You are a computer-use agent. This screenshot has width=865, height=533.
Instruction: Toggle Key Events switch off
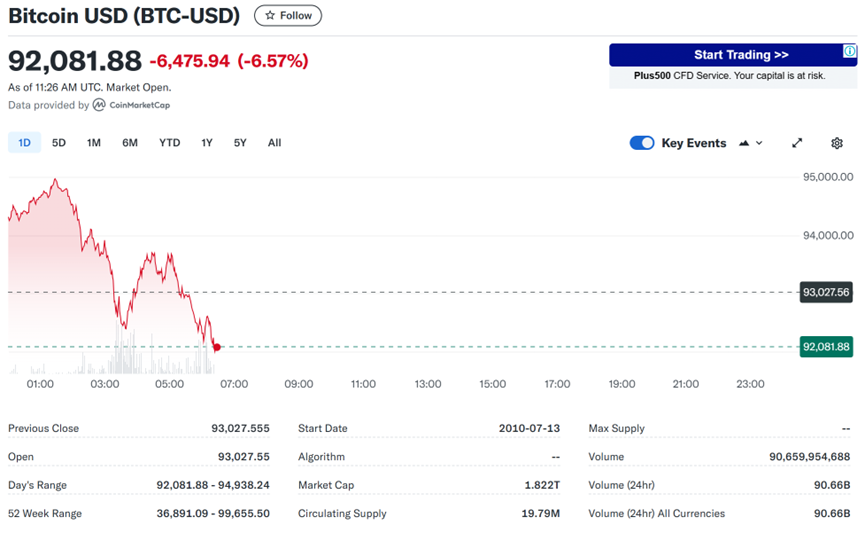[642, 143]
